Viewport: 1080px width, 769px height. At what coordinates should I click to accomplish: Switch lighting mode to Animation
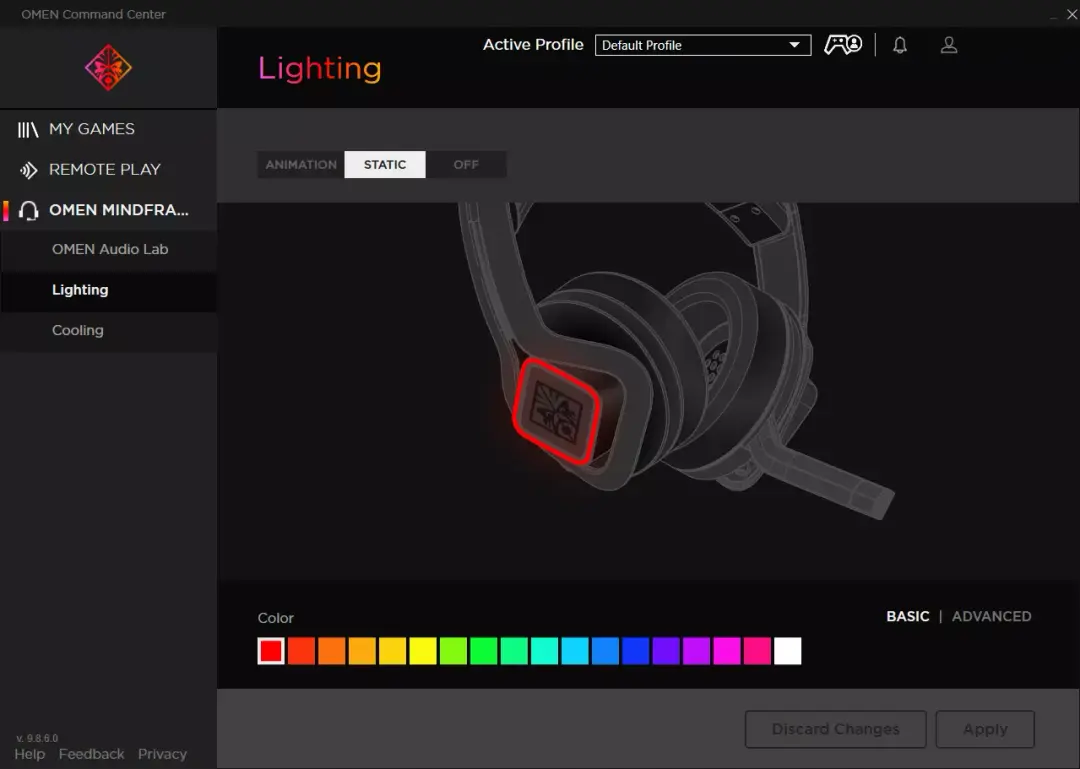tap(301, 165)
